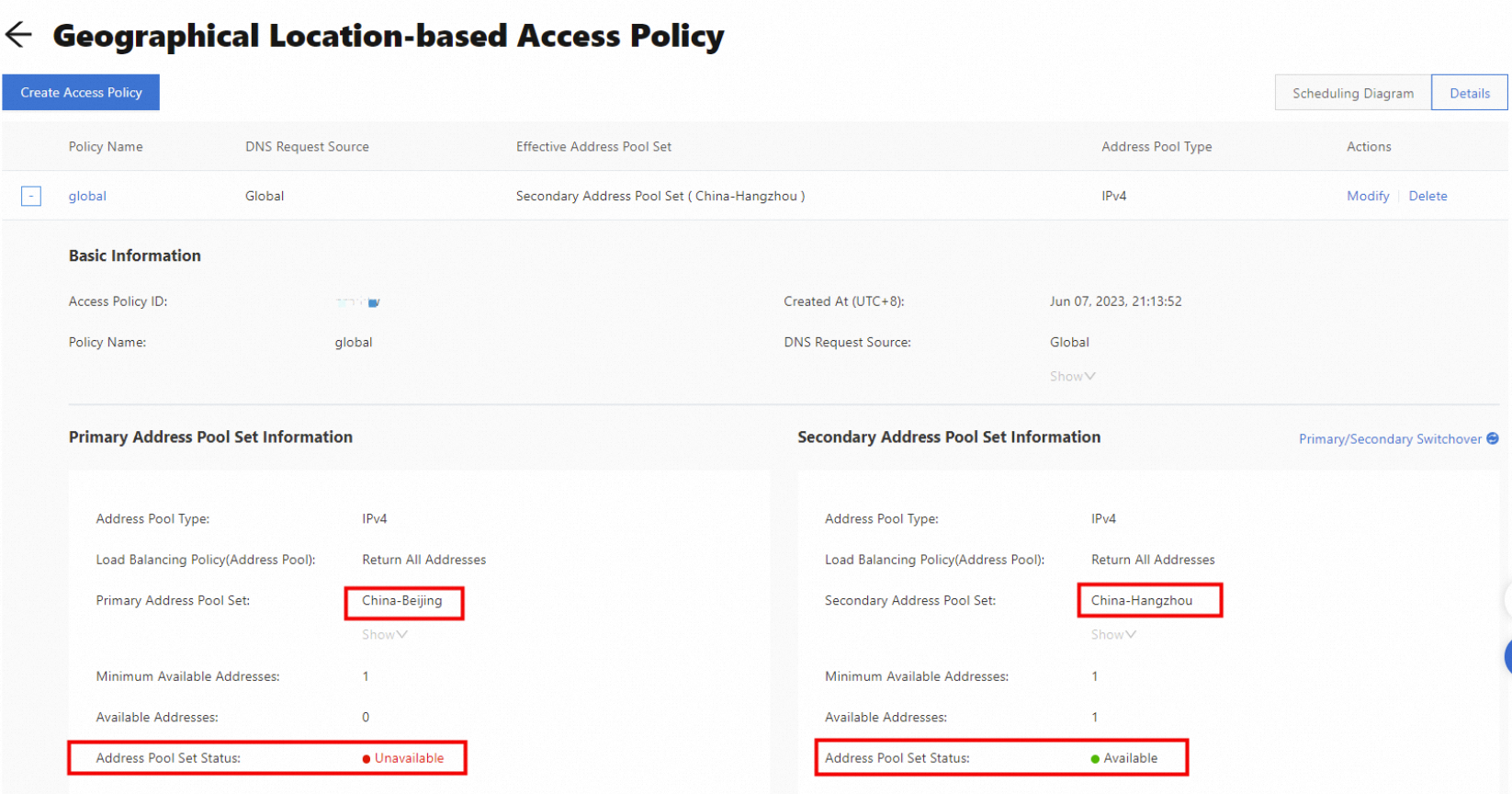The image size is (1512, 794).
Task: Expand Show under China-Hangzhou pool set
Action: (x=1113, y=635)
